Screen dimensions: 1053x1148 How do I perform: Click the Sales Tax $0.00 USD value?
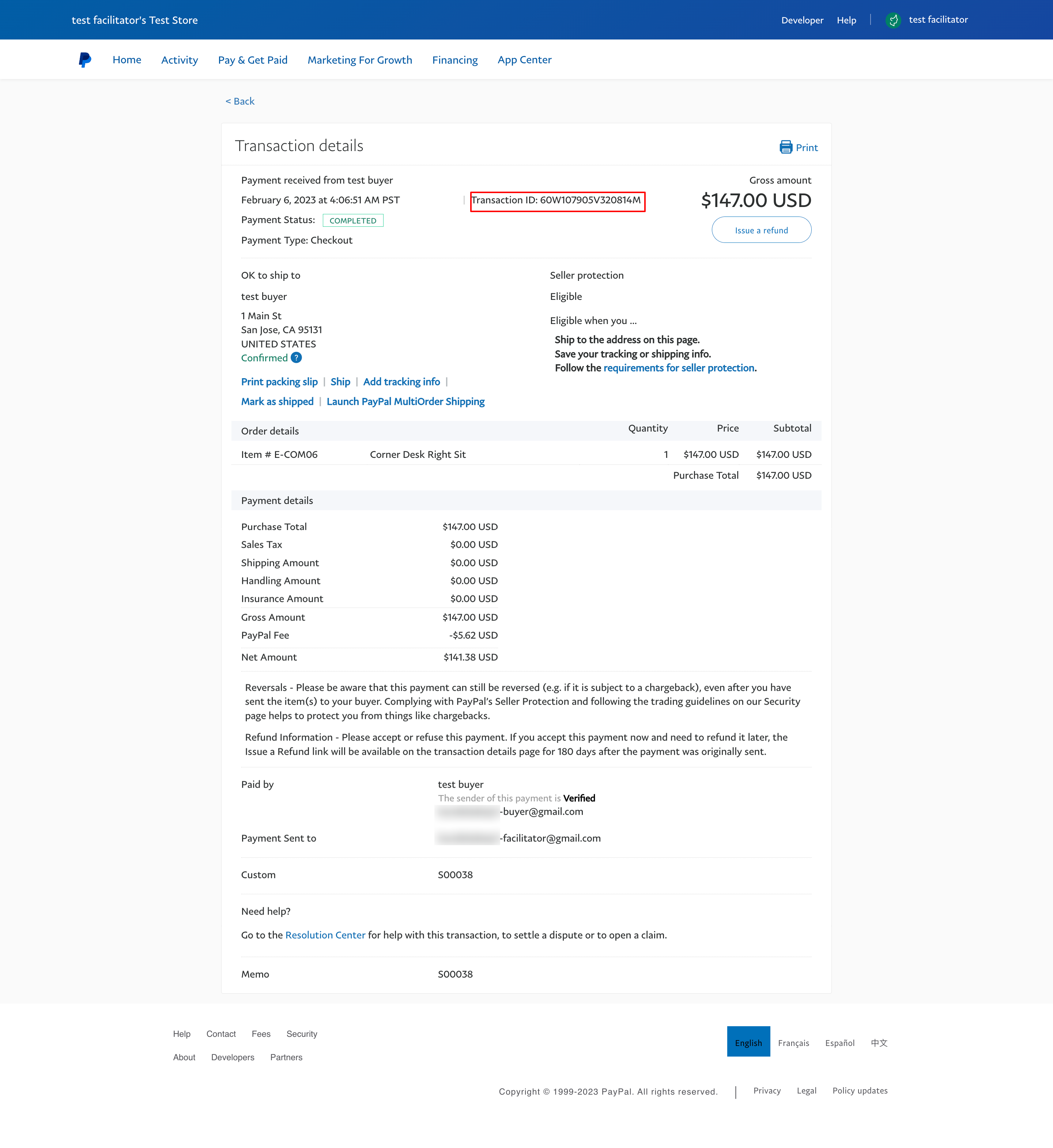pos(473,544)
